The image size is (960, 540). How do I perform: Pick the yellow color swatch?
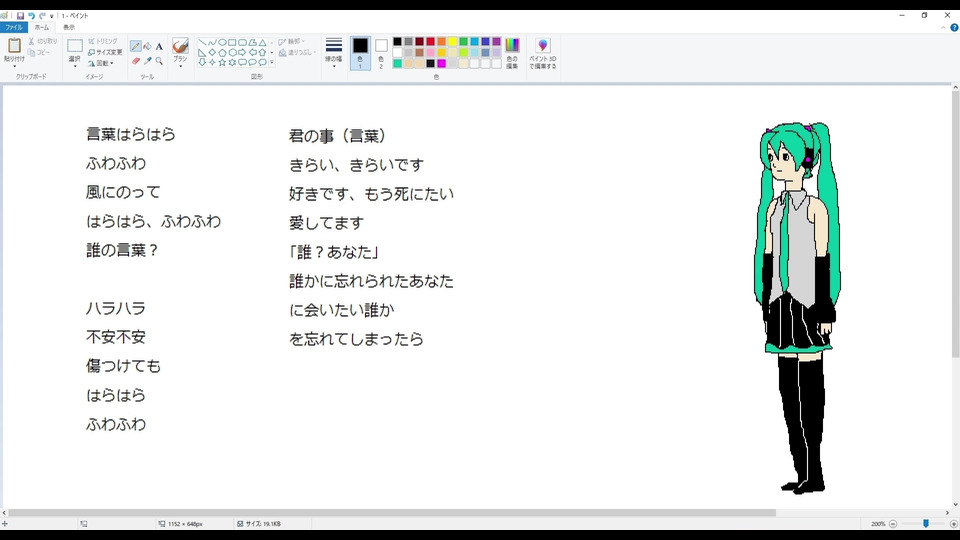click(x=452, y=42)
